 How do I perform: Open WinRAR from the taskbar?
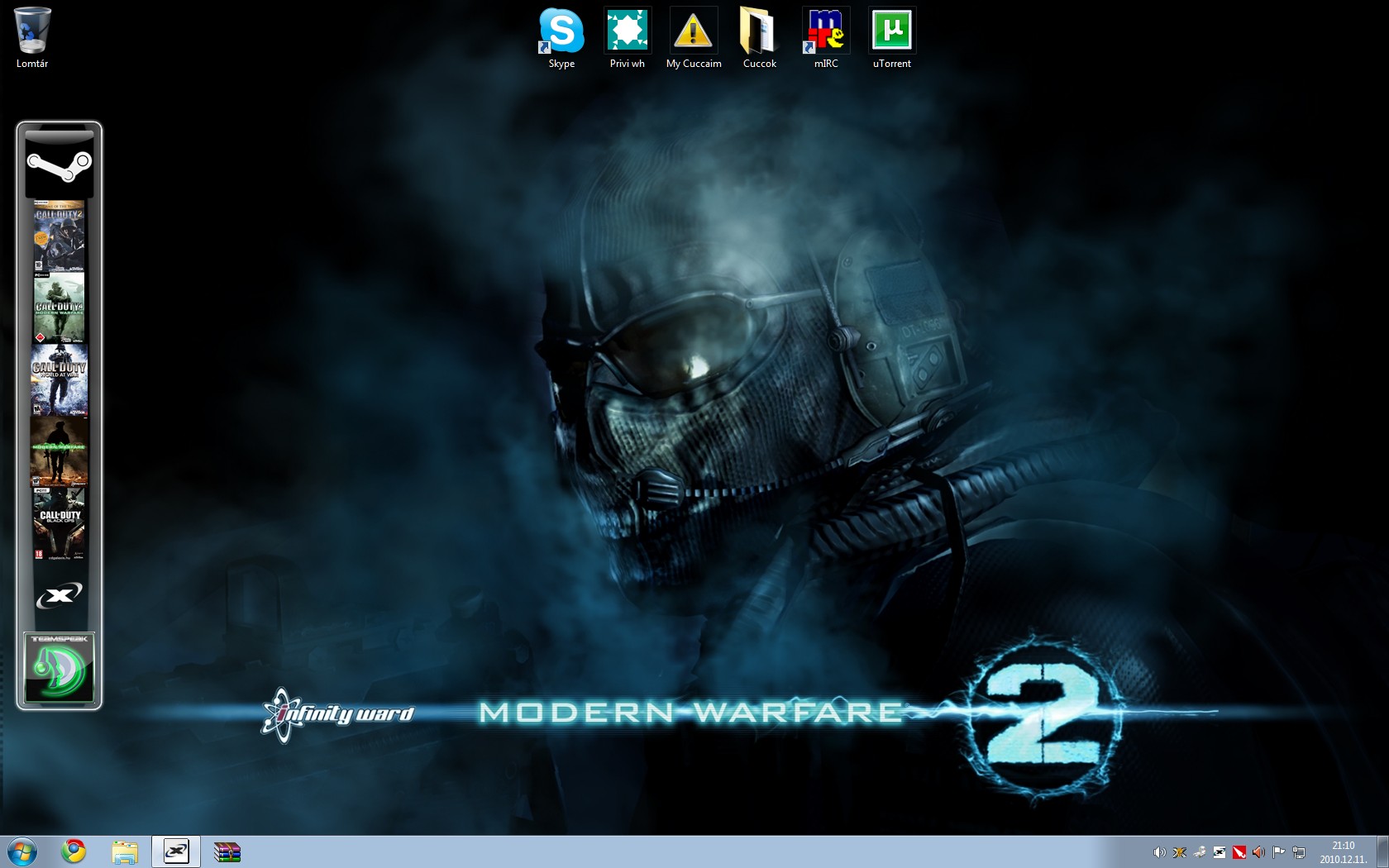(x=227, y=851)
